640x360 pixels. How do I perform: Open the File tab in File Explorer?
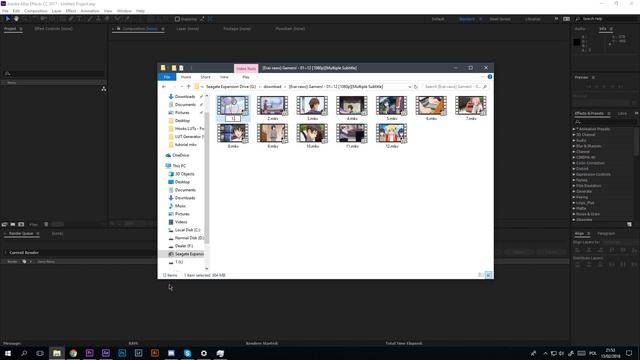pyautogui.click(x=167, y=77)
